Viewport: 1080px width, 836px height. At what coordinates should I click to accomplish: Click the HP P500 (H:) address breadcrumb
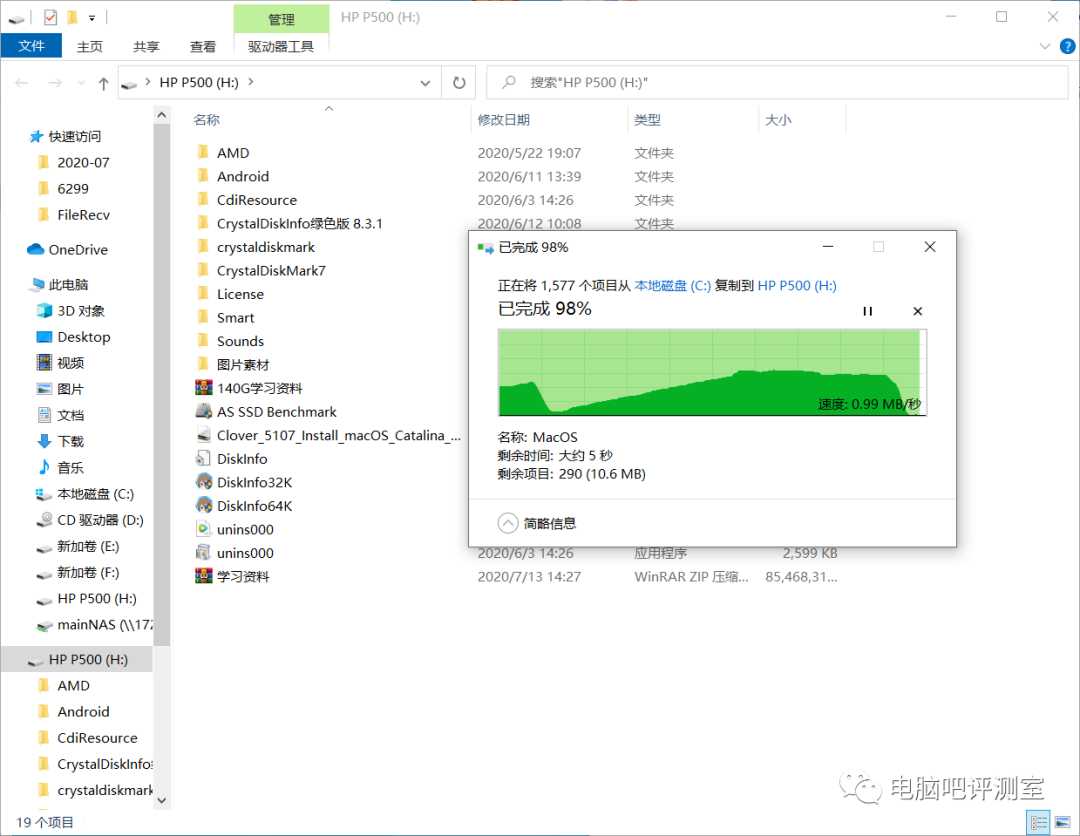[199, 83]
